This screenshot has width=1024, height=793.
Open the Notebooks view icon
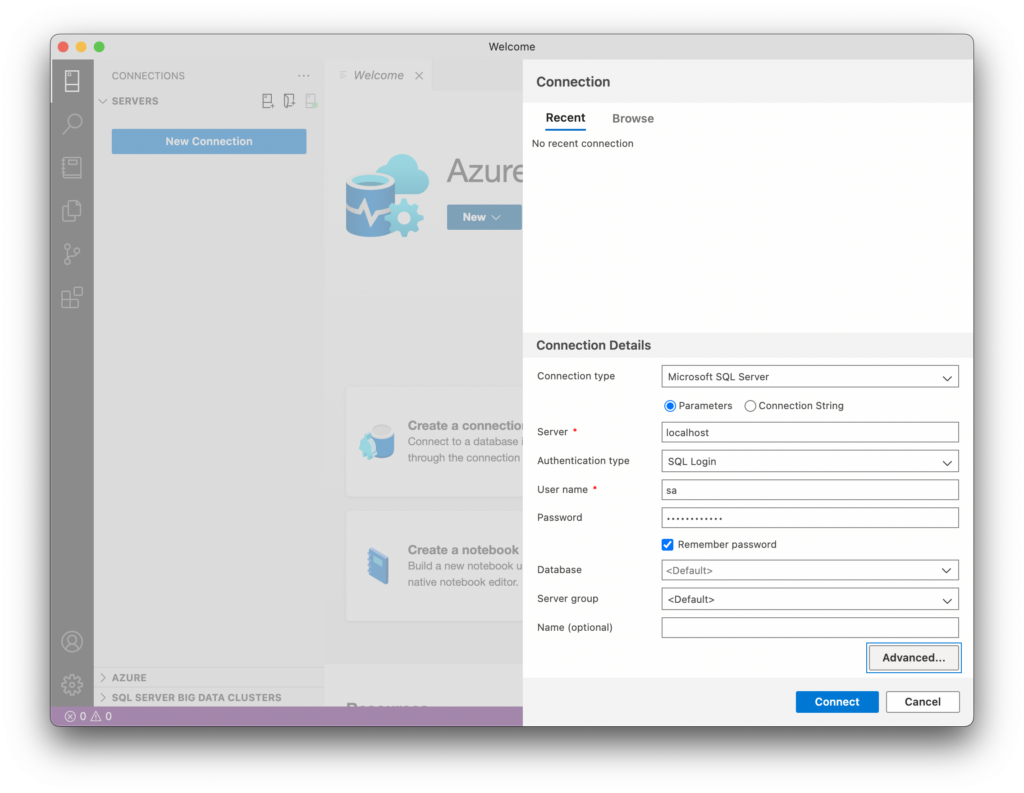coord(72,168)
